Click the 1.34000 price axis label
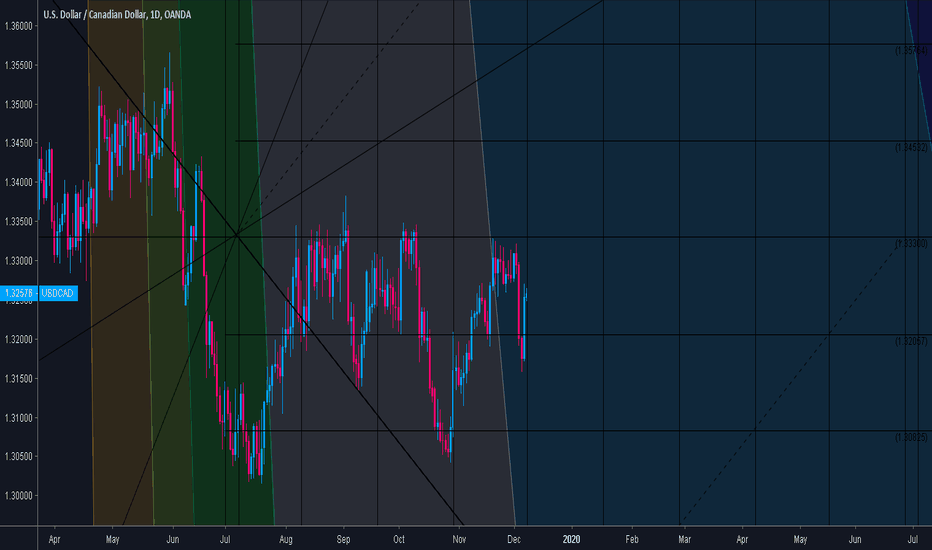 pyautogui.click(x=19, y=182)
